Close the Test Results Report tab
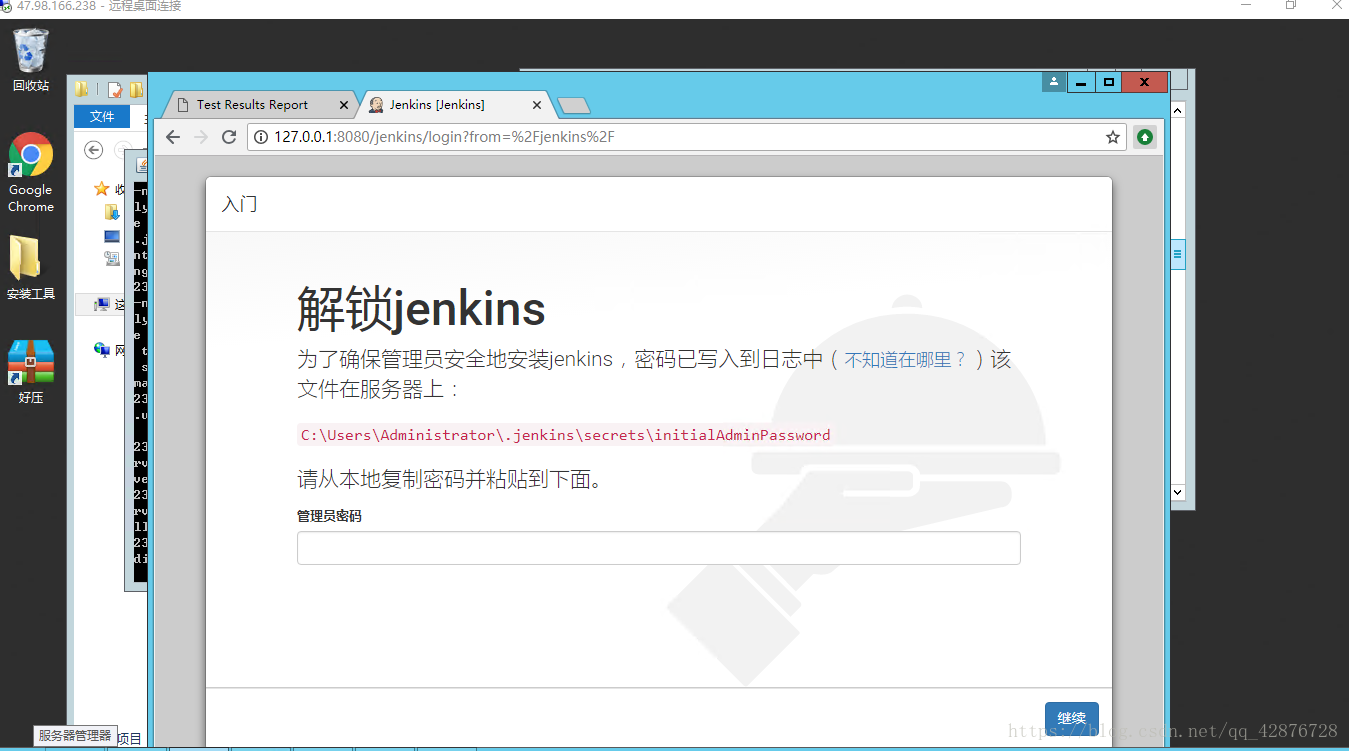1349x751 pixels. (x=344, y=105)
